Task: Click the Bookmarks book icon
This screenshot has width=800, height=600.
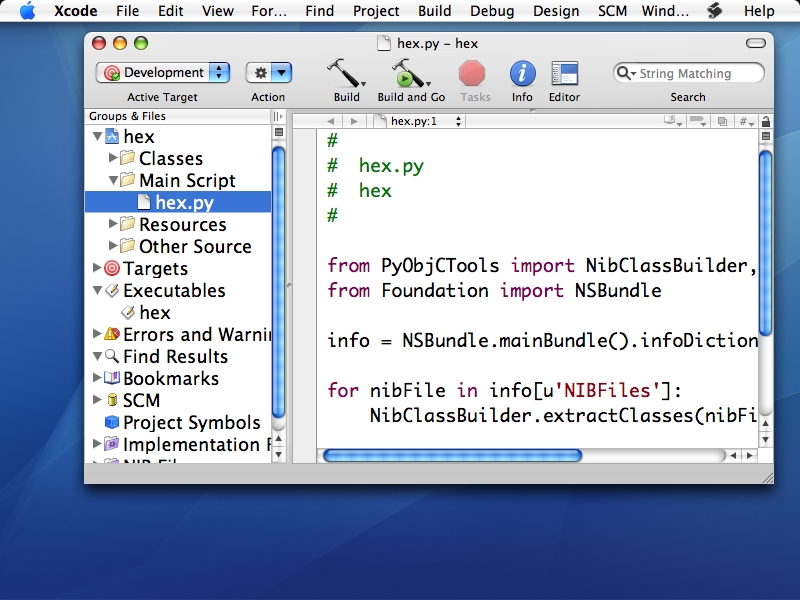Action: point(112,378)
